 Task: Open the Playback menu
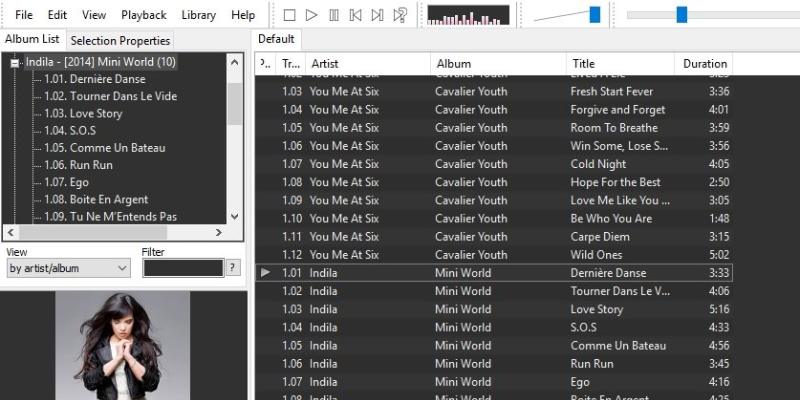coord(144,15)
